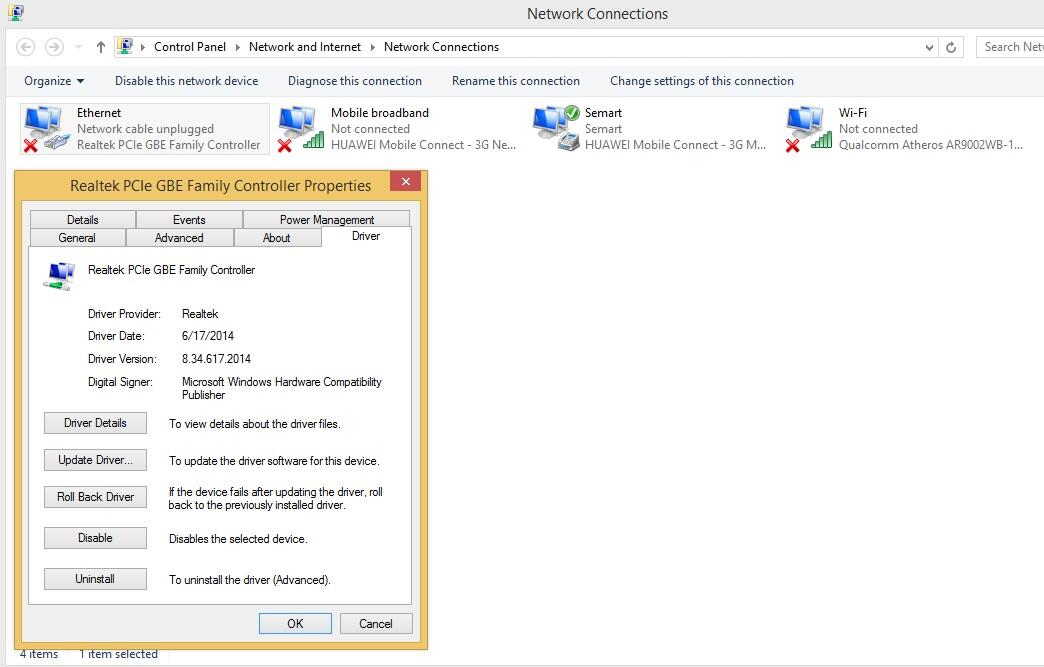Click the Search Network Connections box
1044x667 pixels.
click(1010, 47)
